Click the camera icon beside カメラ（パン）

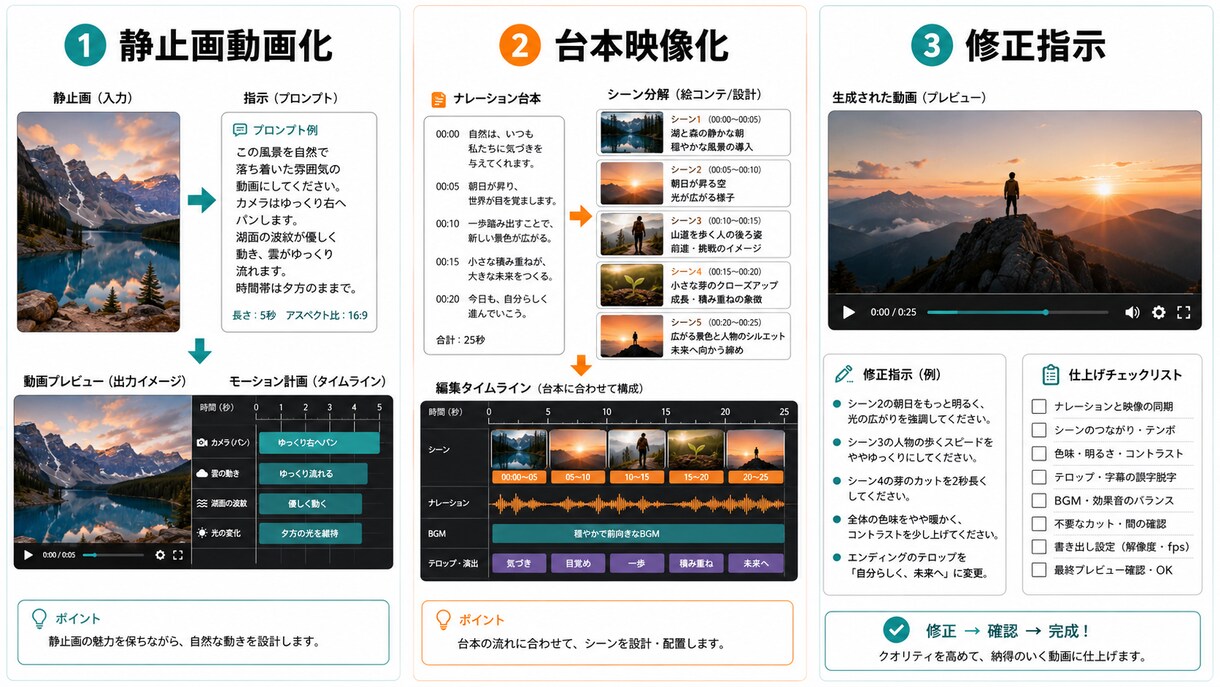point(202,442)
